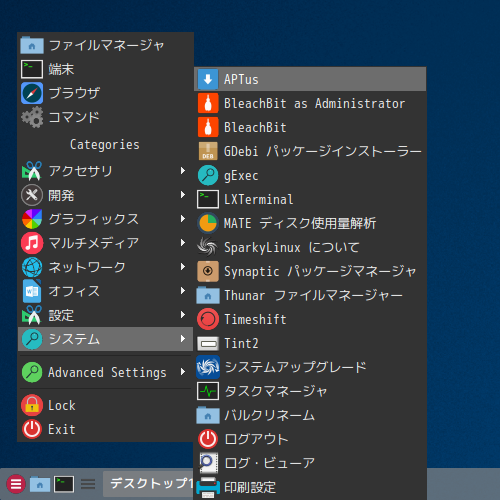Viewport: 500px width, 500px height.
Task: Open the グラフィックス category
Action: [x=105, y=219]
